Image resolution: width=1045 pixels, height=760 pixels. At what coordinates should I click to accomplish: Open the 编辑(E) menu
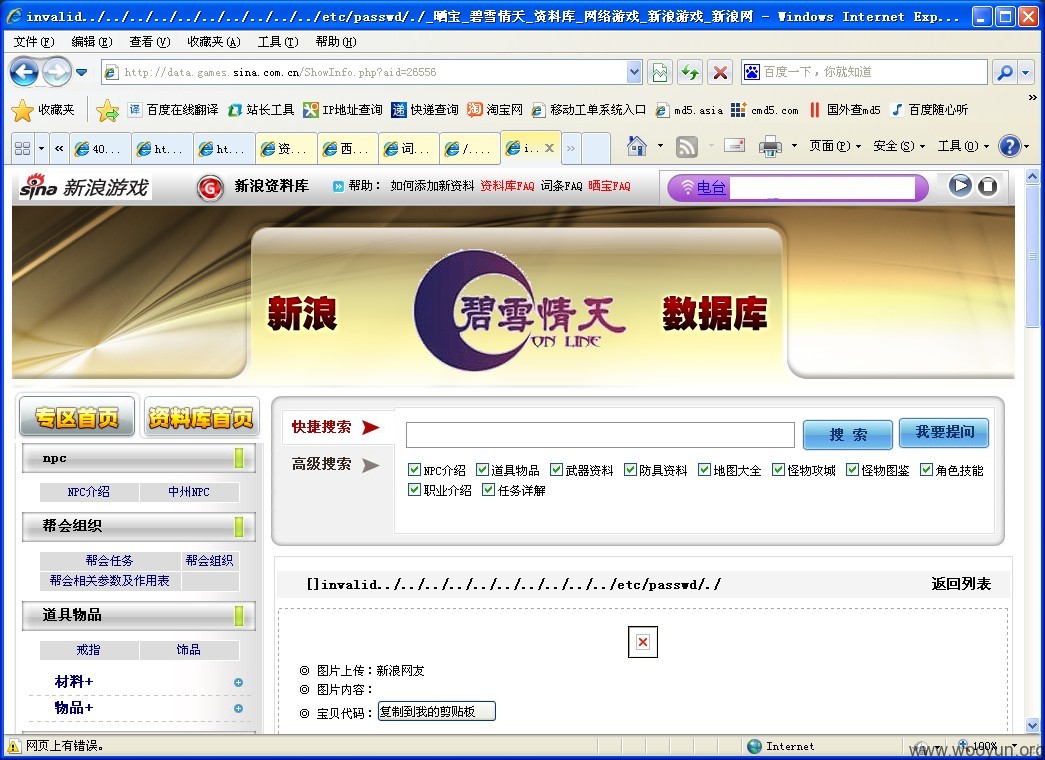[x=91, y=42]
